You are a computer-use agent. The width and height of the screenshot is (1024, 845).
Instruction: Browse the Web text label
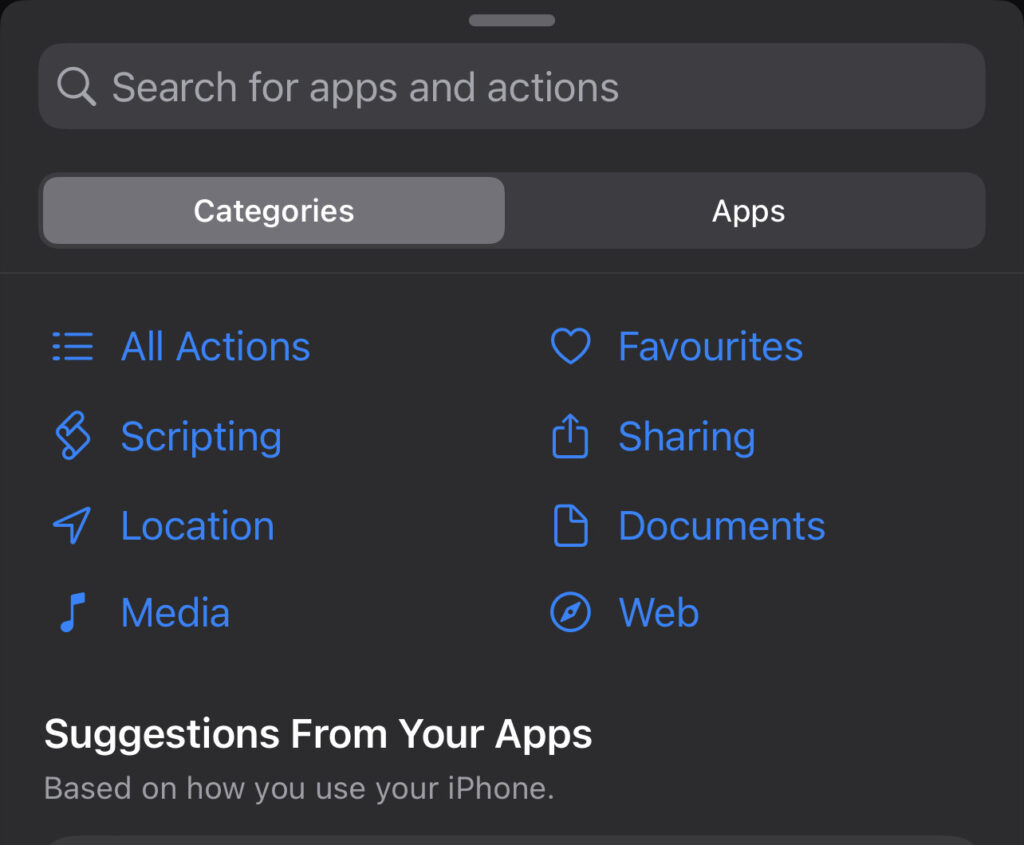[658, 613]
